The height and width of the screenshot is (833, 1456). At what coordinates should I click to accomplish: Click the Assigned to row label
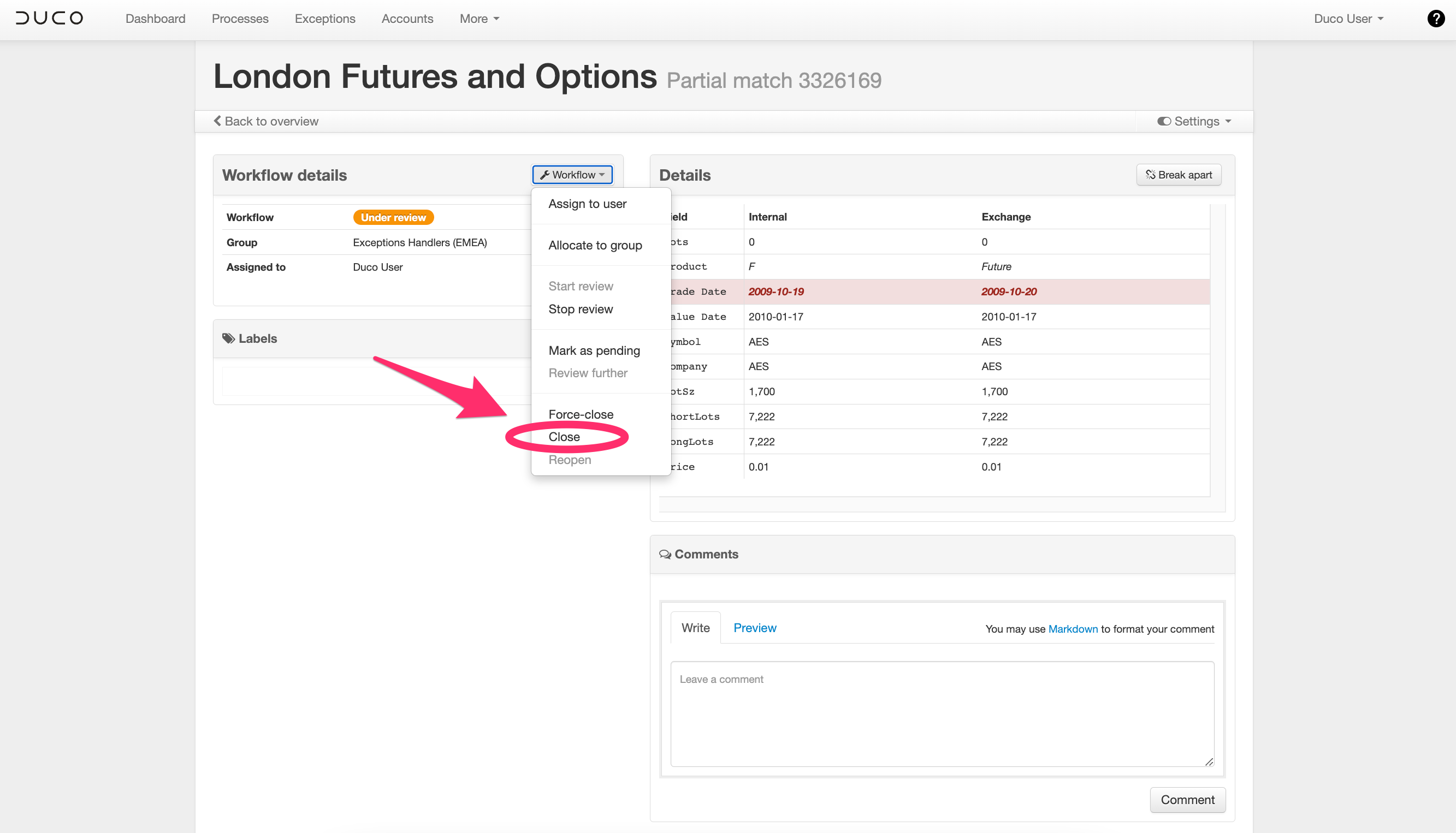[x=256, y=267]
